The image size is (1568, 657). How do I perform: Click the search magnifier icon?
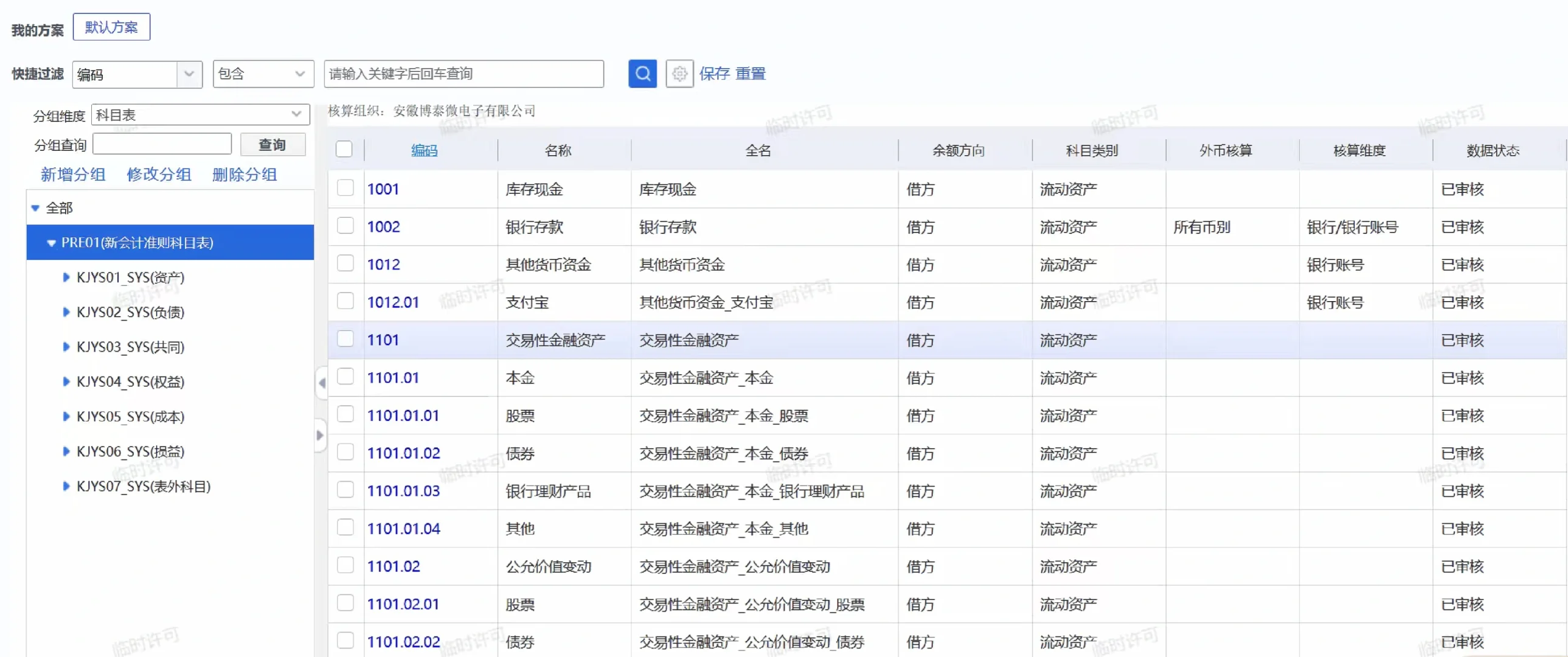click(643, 73)
